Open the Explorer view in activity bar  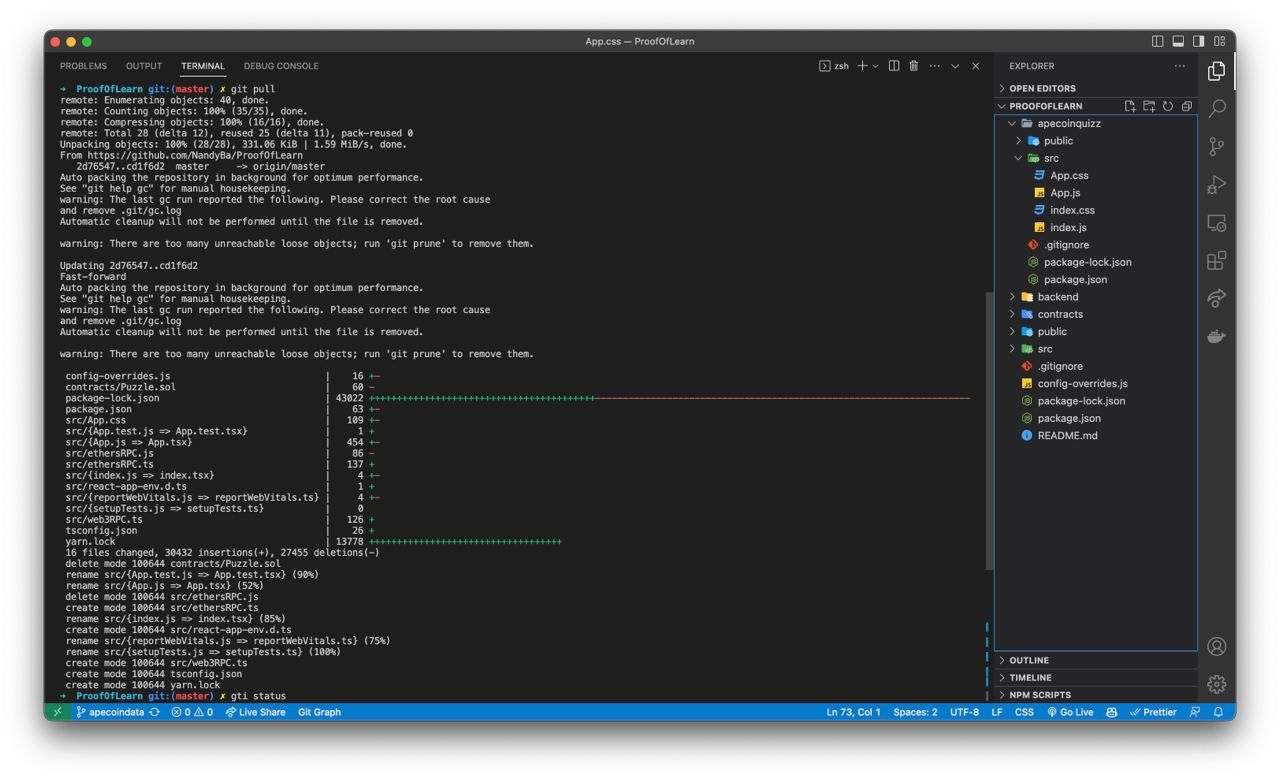(1216, 71)
